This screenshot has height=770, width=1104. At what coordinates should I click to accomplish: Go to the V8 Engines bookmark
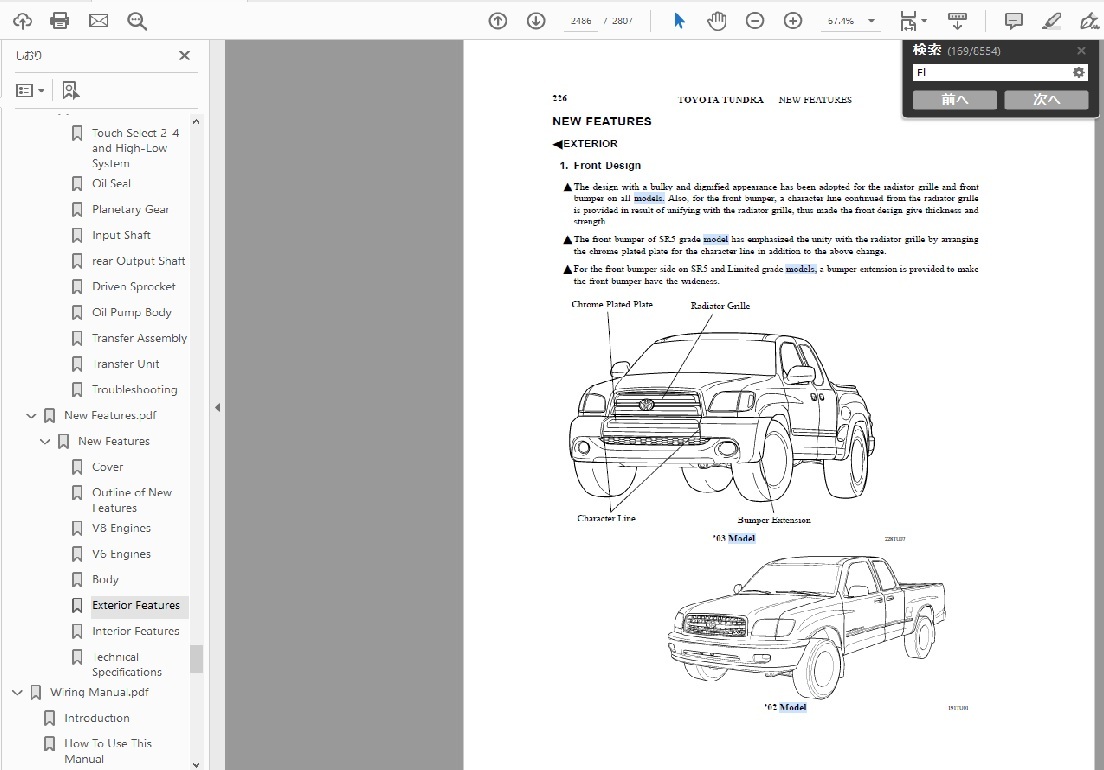(x=121, y=528)
